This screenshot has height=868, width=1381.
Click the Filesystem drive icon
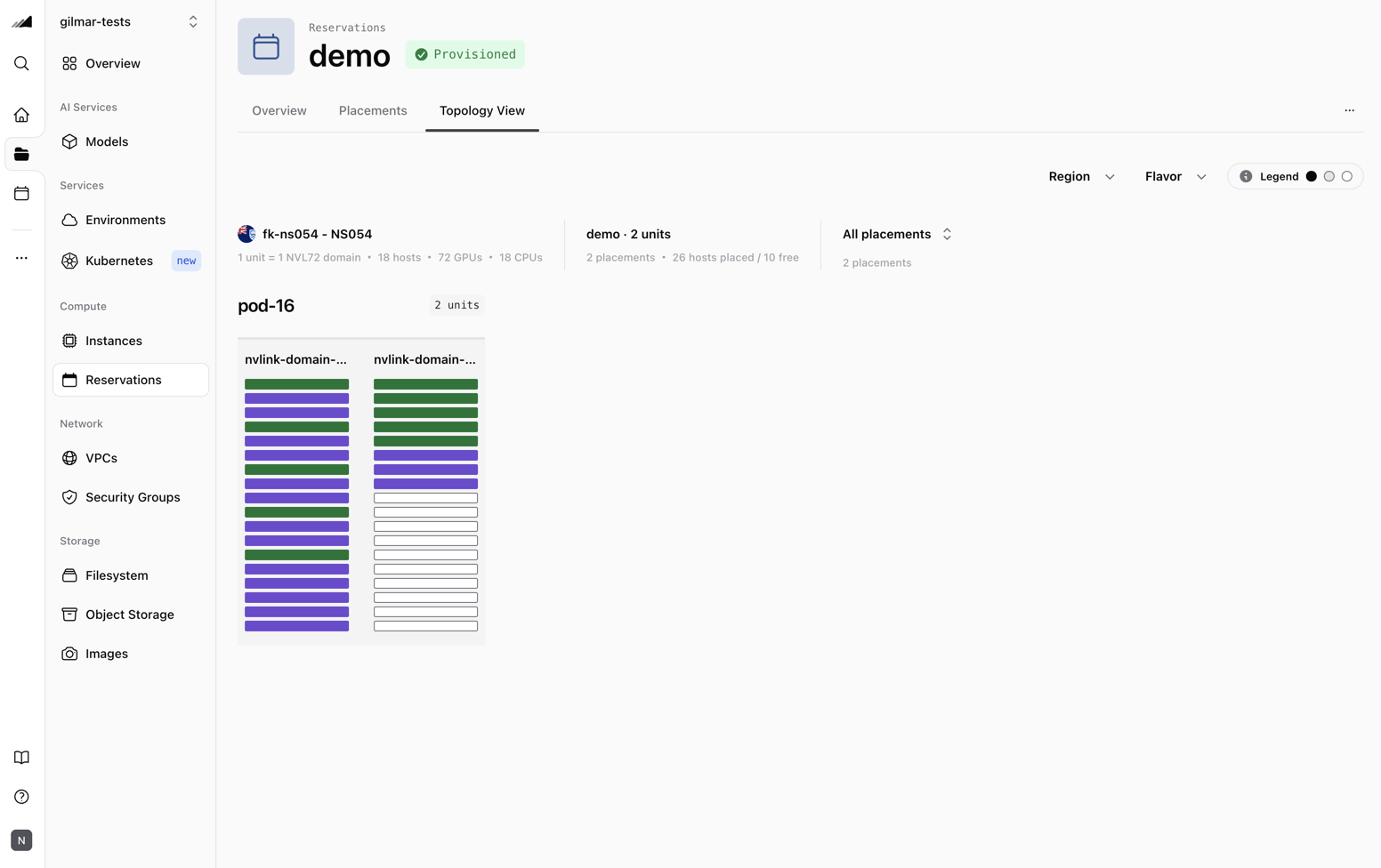click(69, 576)
